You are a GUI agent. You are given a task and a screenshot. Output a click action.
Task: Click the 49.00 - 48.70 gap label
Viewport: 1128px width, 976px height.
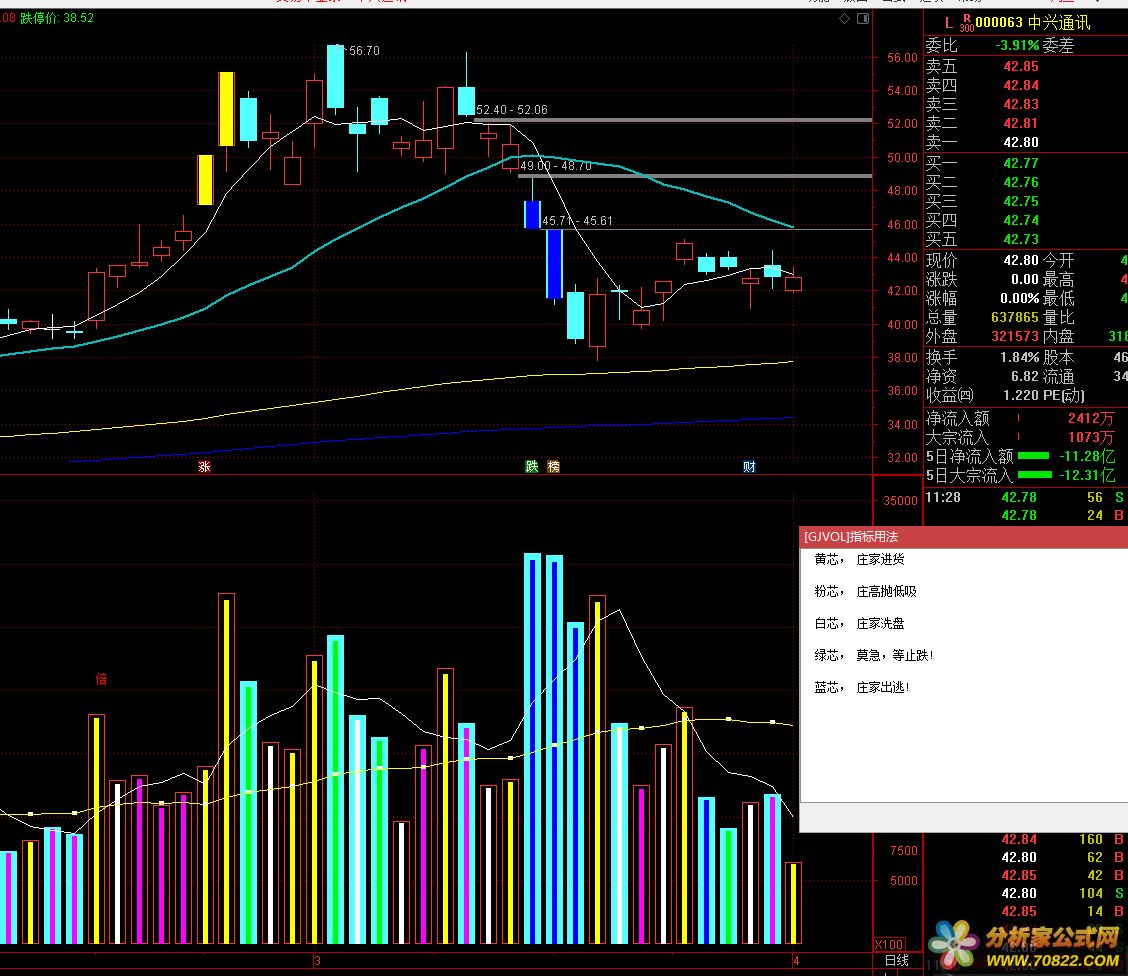tap(555, 166)
